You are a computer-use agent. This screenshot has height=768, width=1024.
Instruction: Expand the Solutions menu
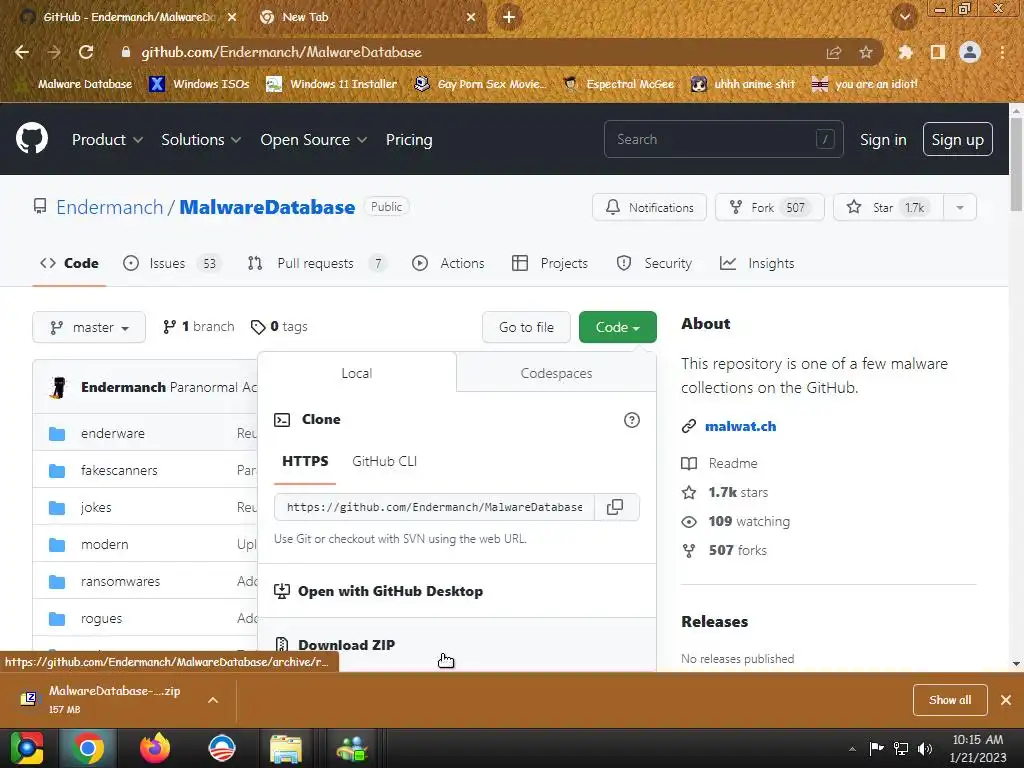[x=201, y=139]
